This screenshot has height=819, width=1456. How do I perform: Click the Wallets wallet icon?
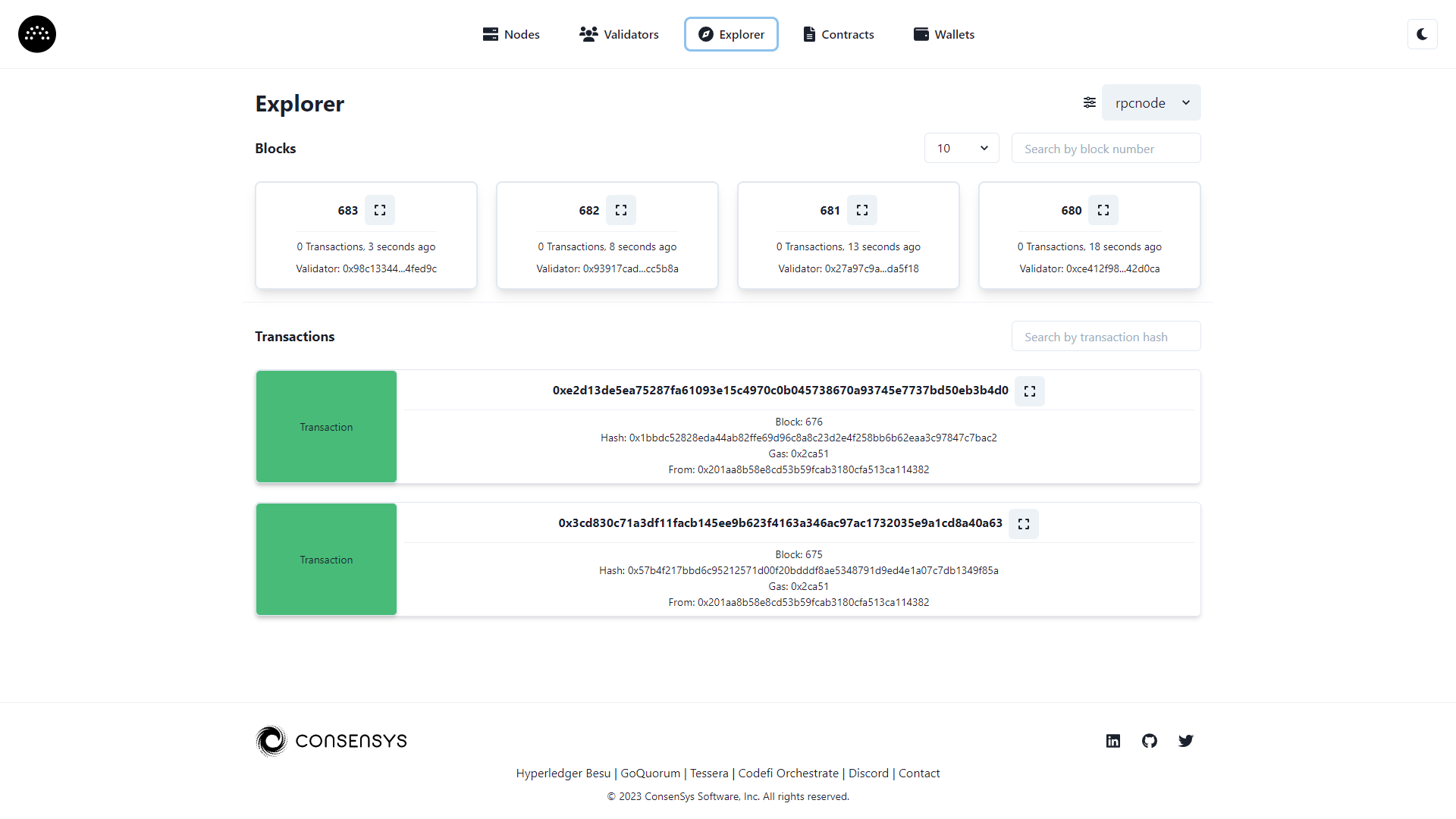pyautogui.click(x=921, y=34)
